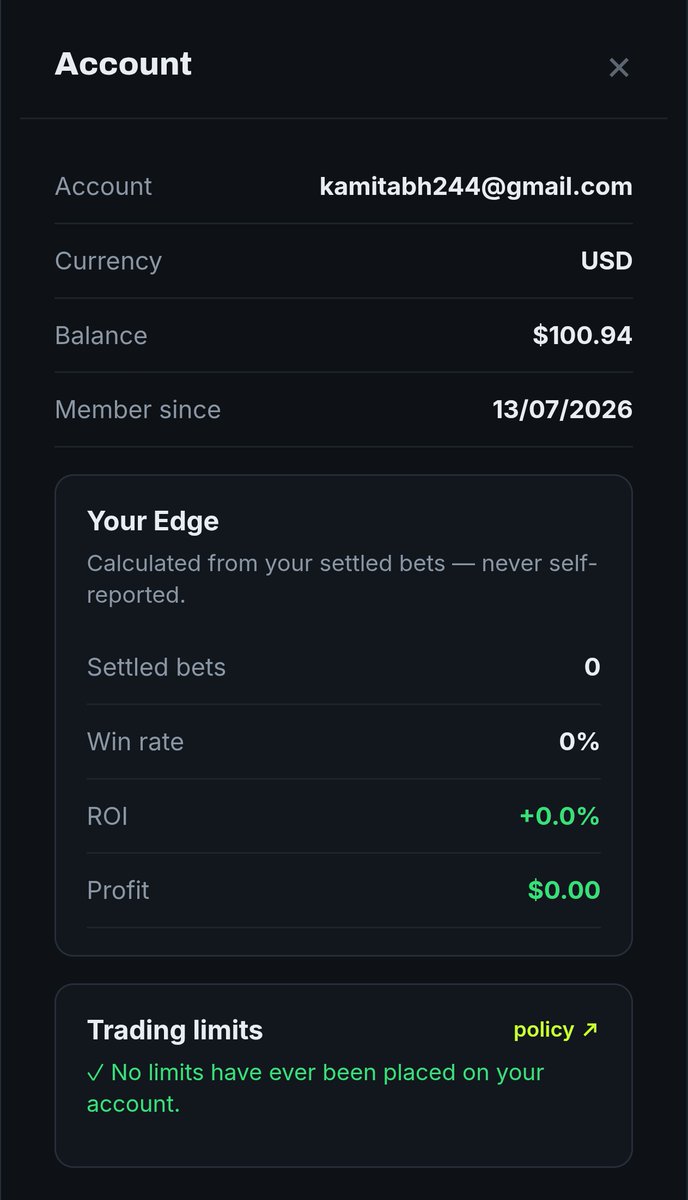This screenshot has height=1200, width=688.
Task: Click the Currency label
Action: [108, 261]
